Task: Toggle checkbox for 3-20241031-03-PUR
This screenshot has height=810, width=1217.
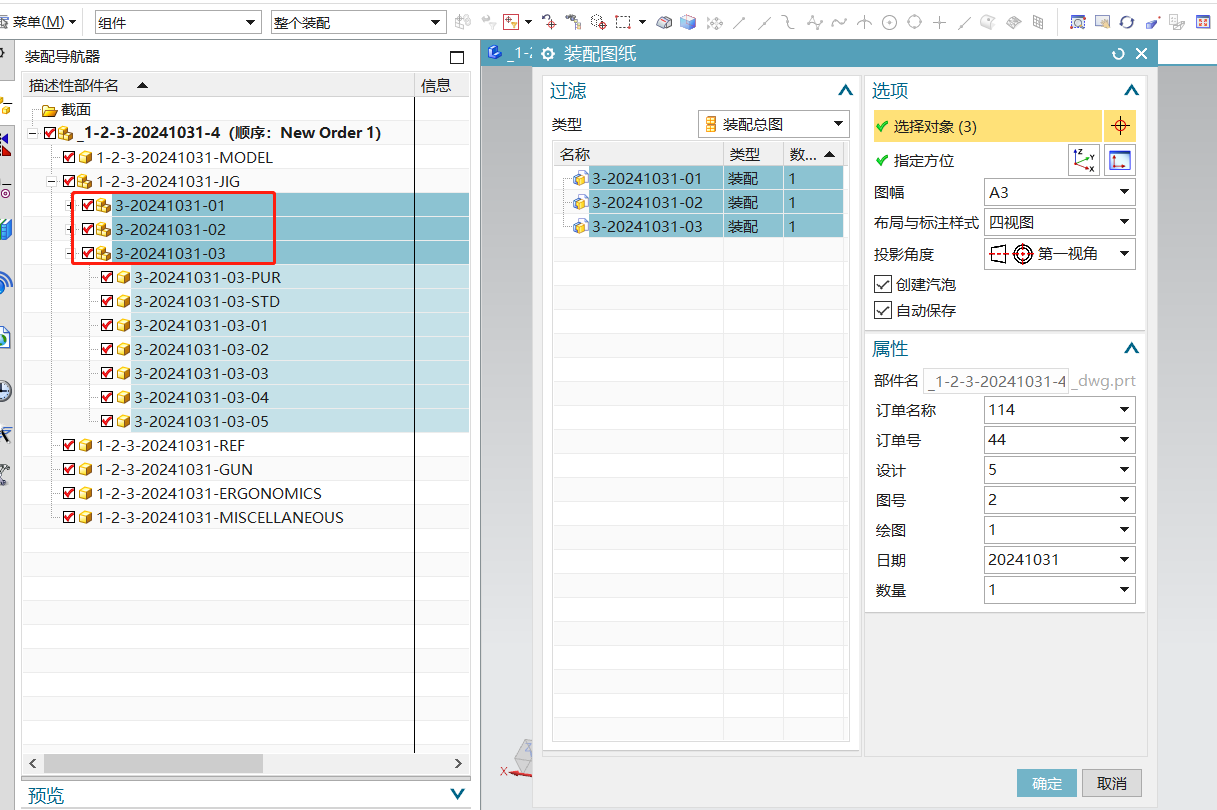Action: (x=107, y=277)
